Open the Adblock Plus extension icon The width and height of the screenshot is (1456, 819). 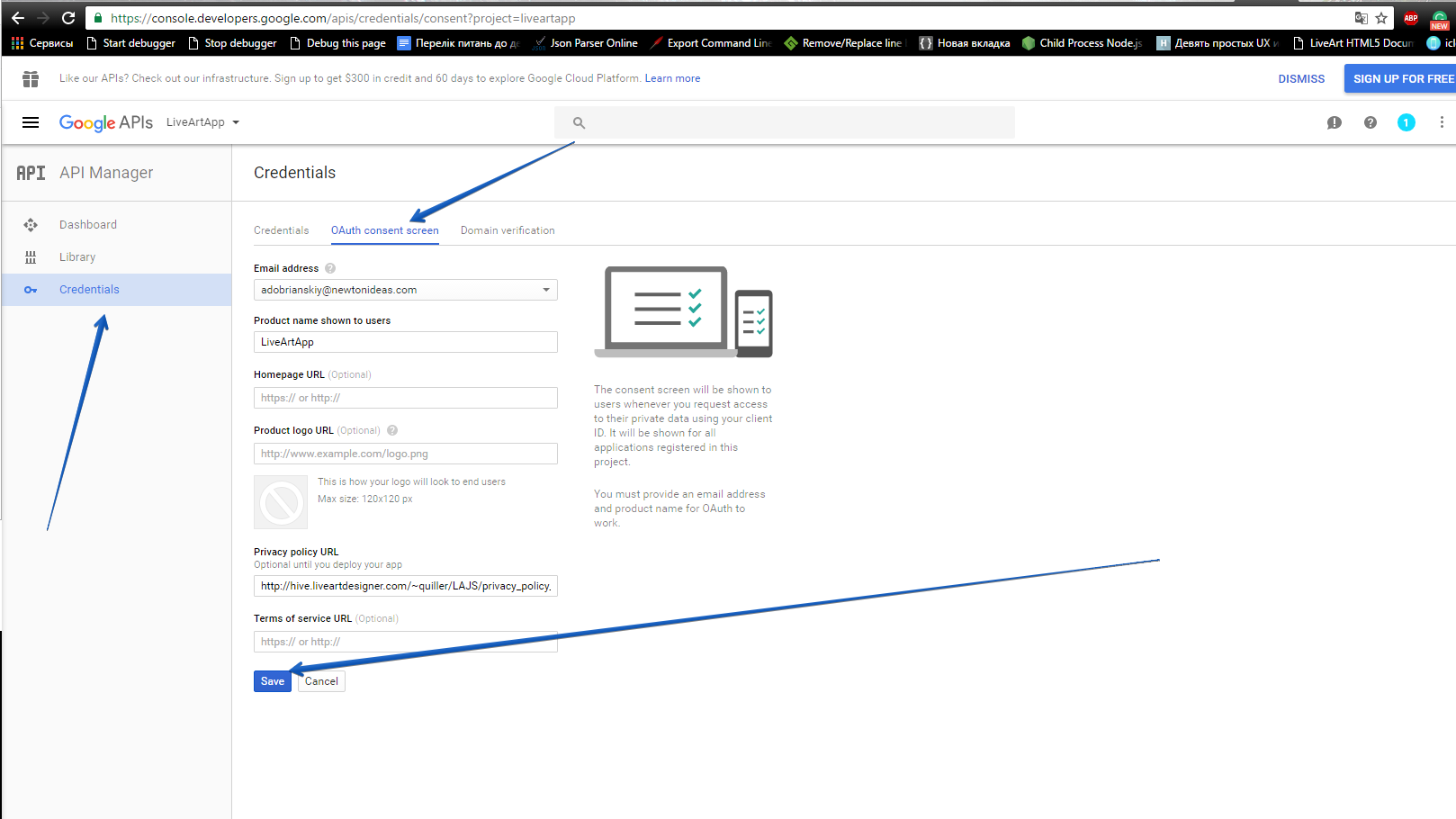[x=1411, y=18]
